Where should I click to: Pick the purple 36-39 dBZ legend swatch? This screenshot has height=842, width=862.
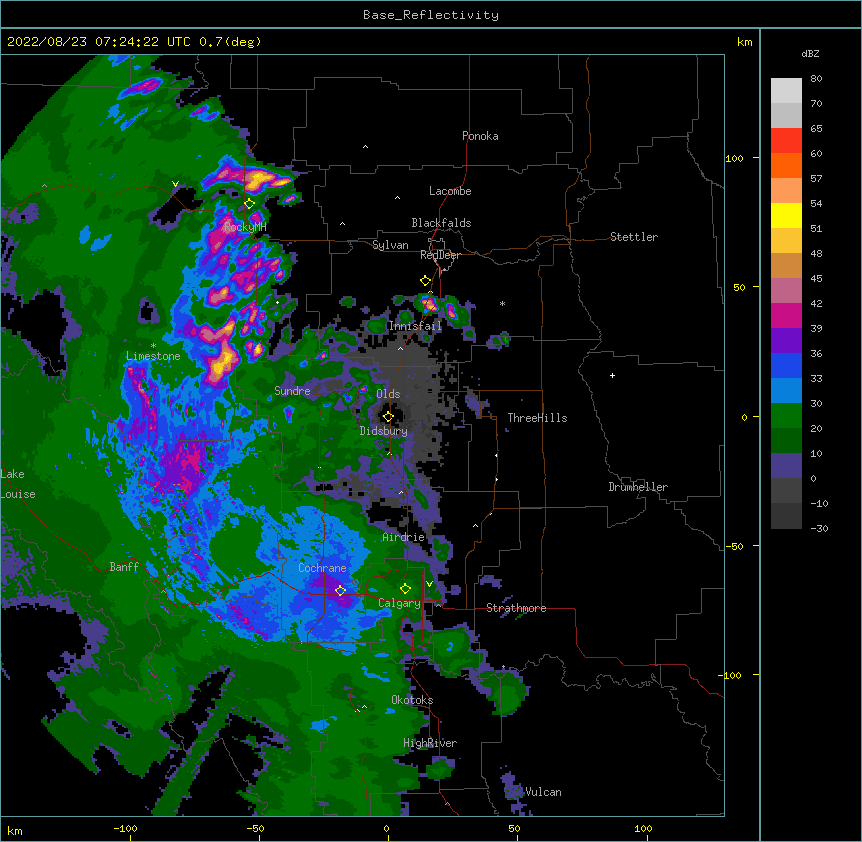coord(786,340)
